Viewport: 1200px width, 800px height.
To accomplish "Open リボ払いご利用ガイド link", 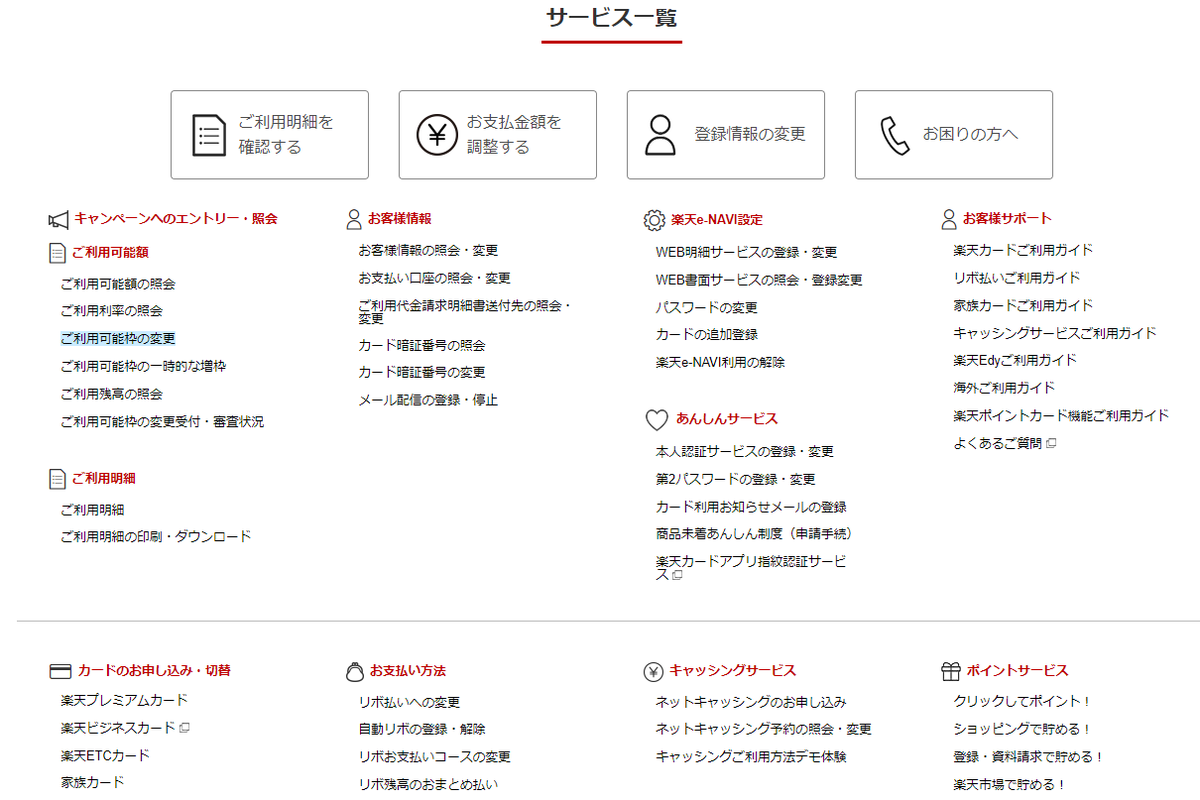I will pyautogui.click(x=1016, y=278).
